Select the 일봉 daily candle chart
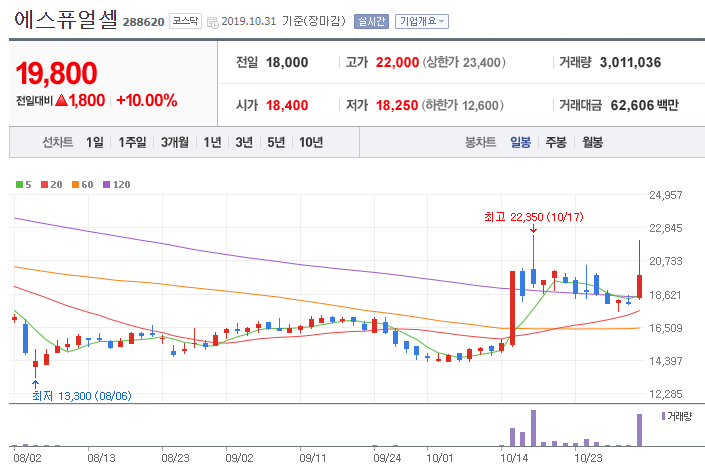This screenshot has width=705, height=471. tap(520, 142)
